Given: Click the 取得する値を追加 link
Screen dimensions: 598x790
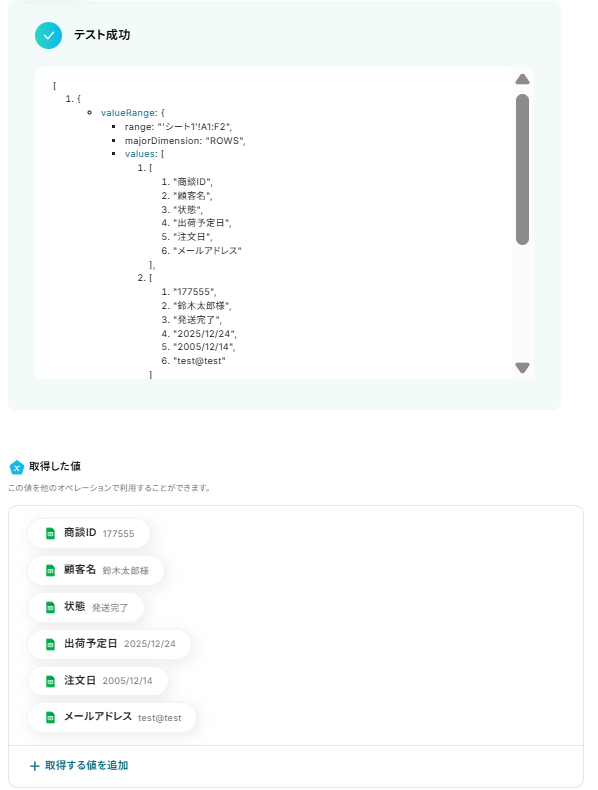Looking at the screenshot, I should click(87, 766).
